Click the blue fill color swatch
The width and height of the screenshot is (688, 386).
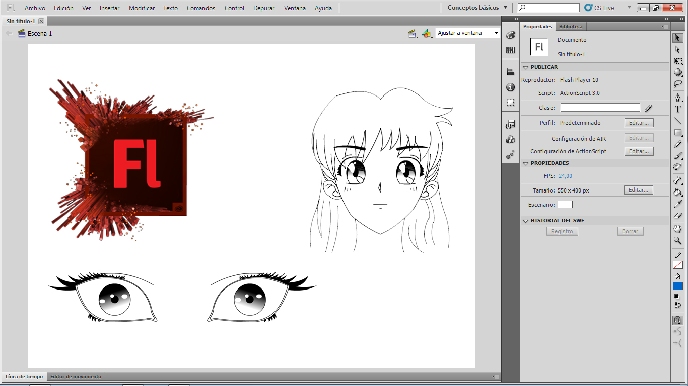click(x=677, y=286)
